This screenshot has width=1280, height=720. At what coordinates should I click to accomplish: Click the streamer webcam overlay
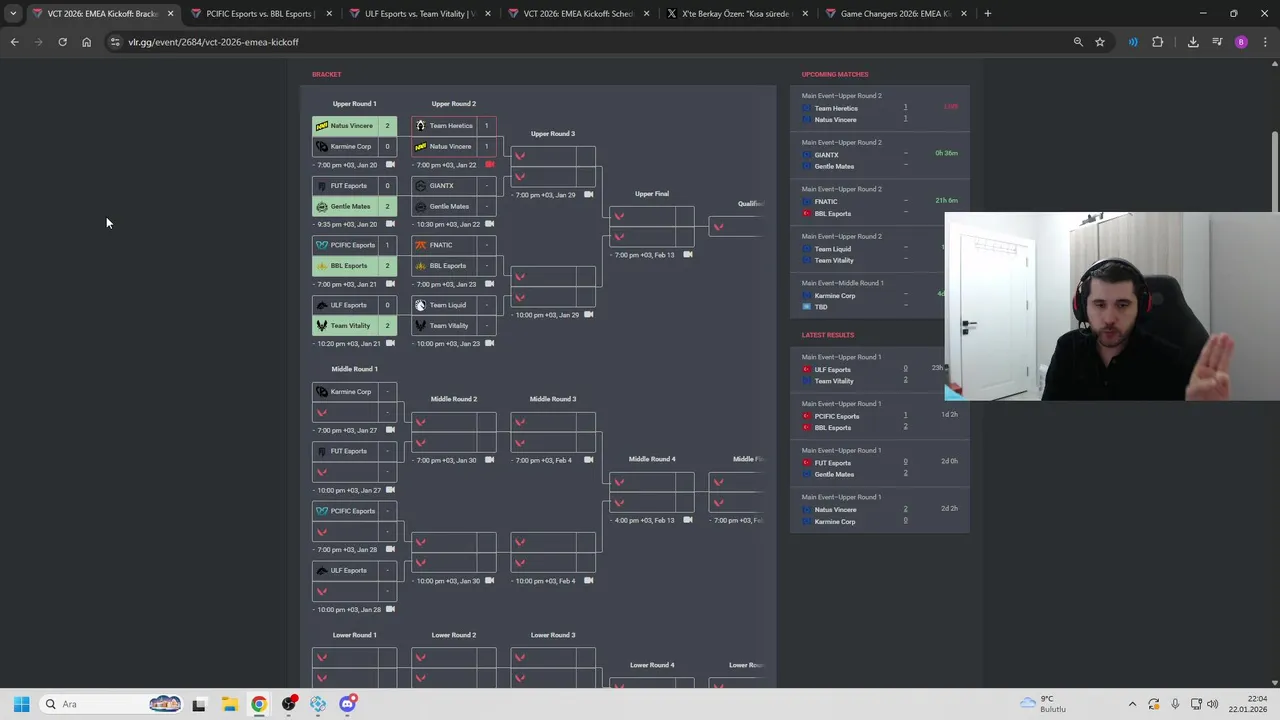tap(1112, 306)
